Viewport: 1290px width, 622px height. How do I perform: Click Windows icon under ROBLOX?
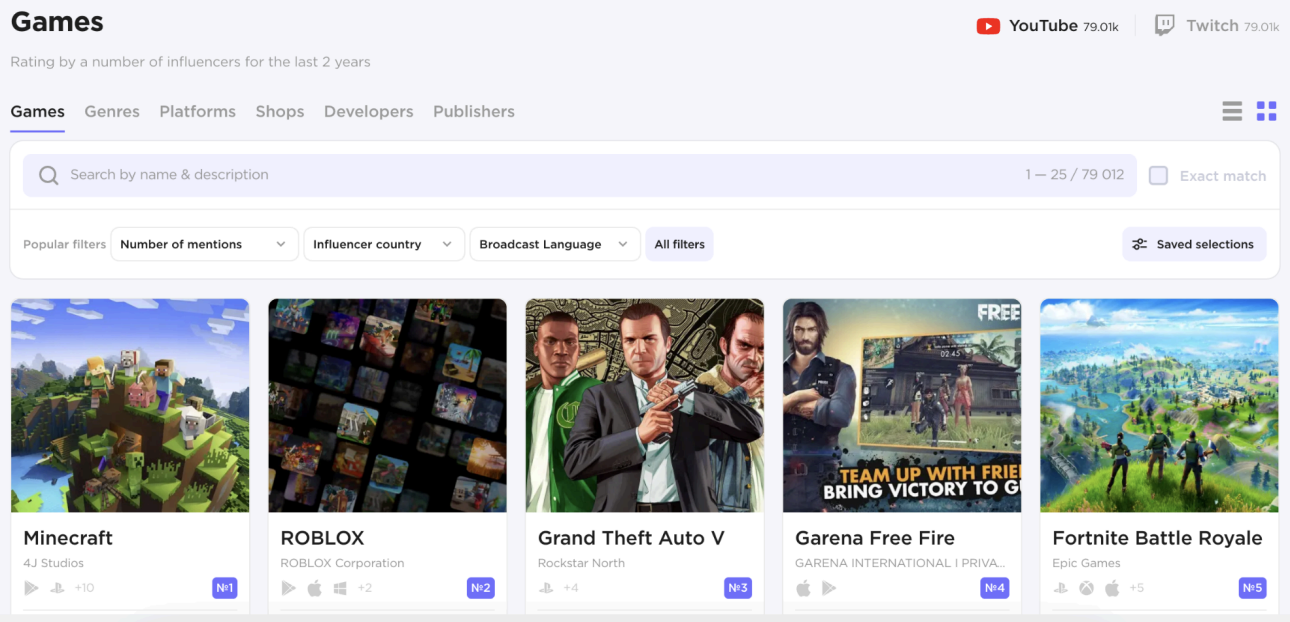click(x=340, y=588)
